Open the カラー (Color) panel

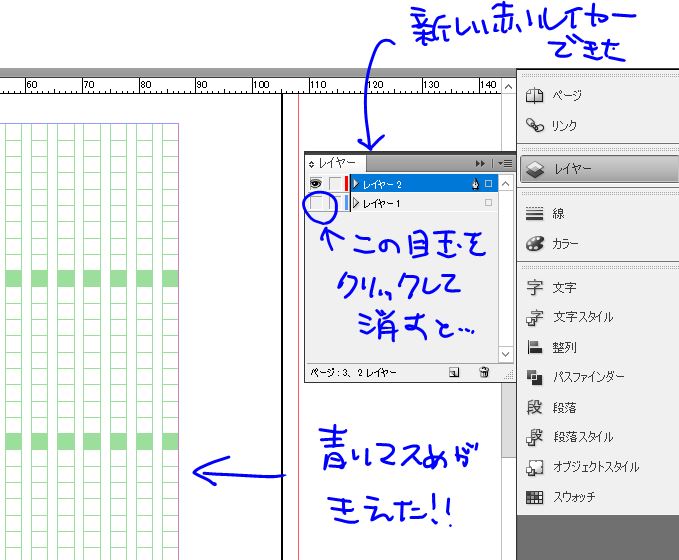[x=598, y=243]
